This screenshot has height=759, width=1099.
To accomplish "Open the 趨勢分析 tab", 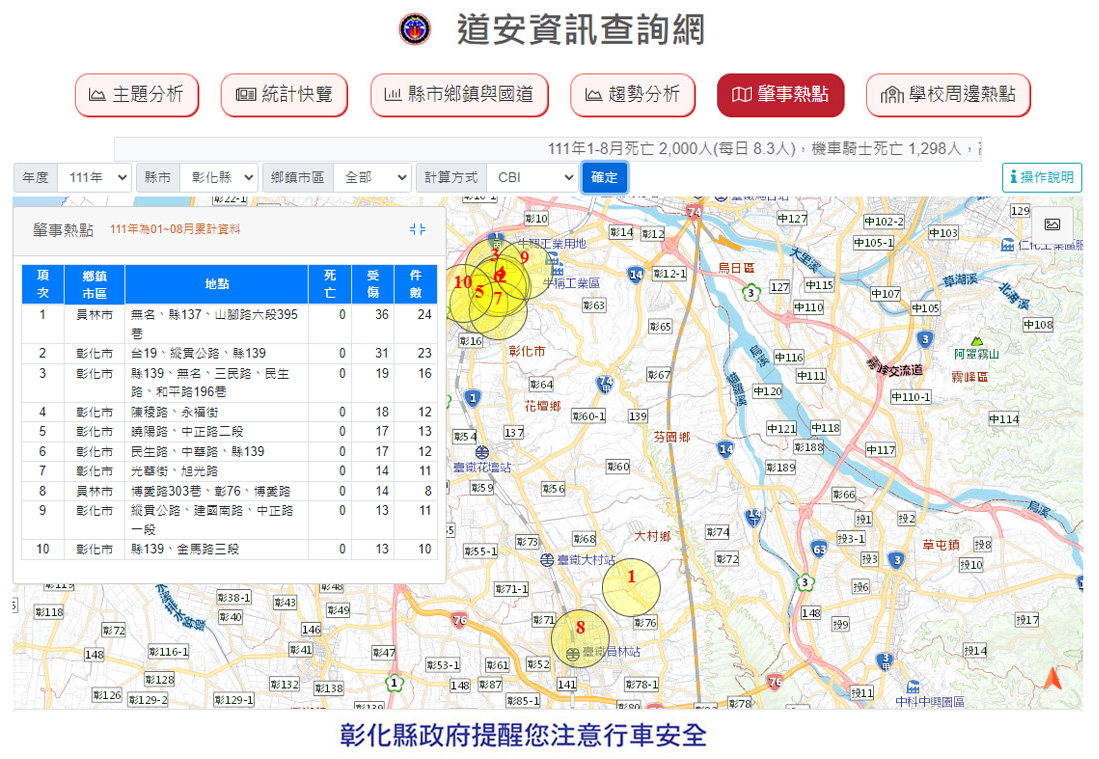I will (x=632, y=95).
